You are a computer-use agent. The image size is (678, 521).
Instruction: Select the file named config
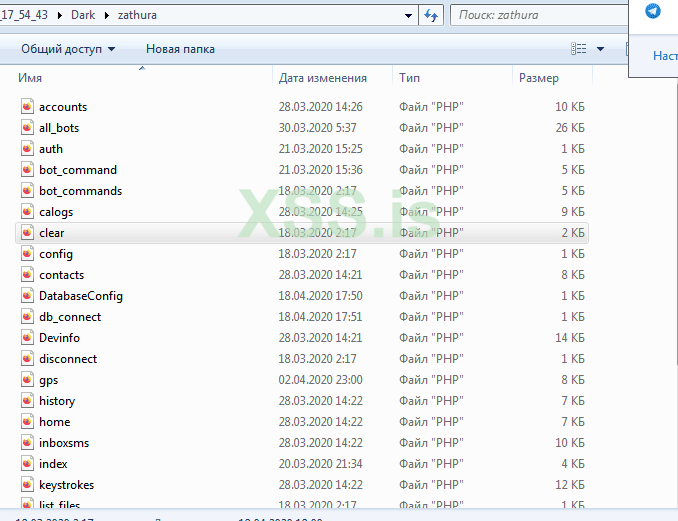coord(56,254)
